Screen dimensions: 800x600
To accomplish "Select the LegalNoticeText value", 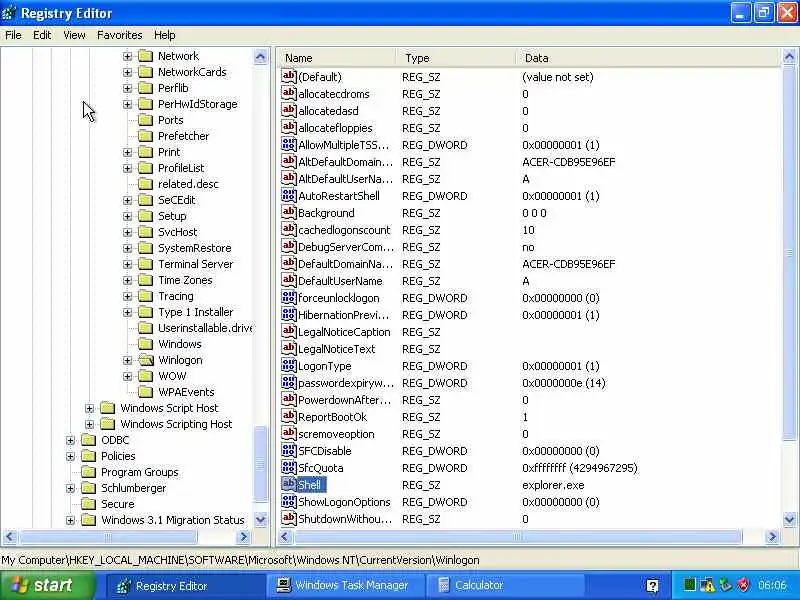I will coord(336,349).
